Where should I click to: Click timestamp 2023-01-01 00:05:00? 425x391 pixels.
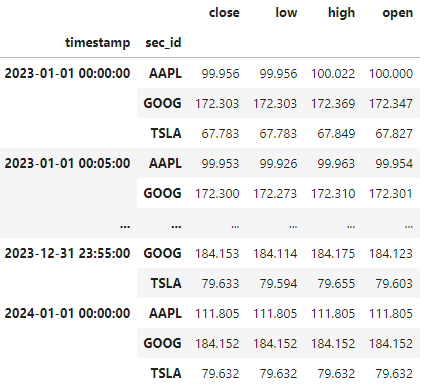pos(67,163)
